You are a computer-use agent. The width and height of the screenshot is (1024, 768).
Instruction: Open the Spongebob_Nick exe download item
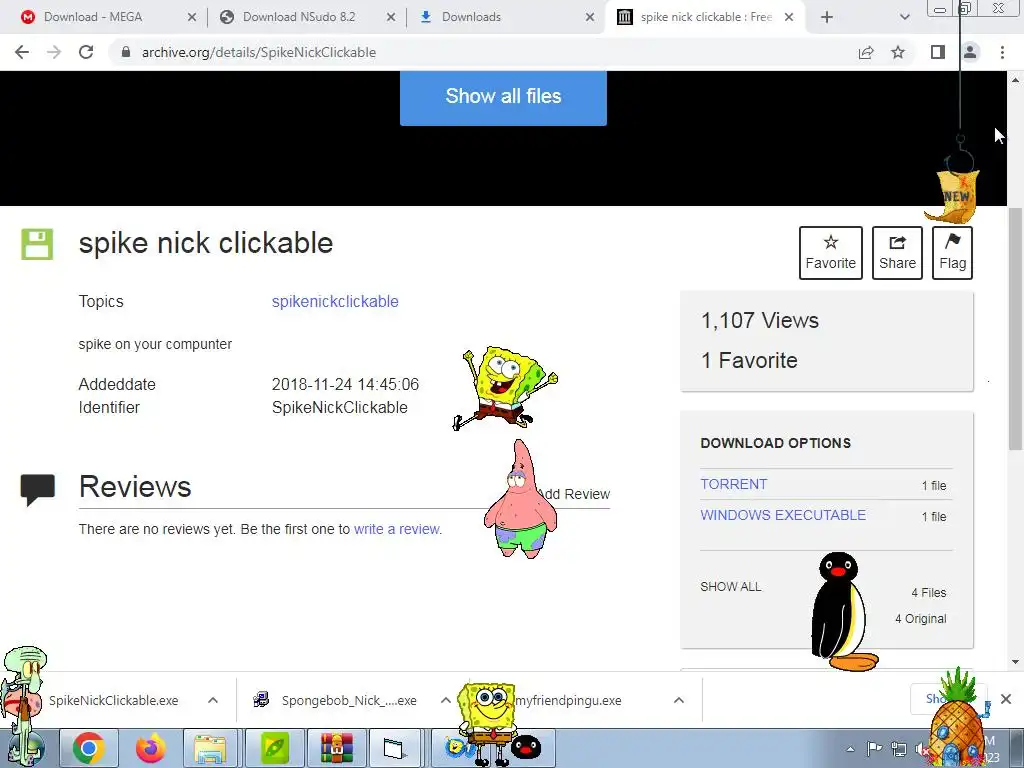click(349, 700)
